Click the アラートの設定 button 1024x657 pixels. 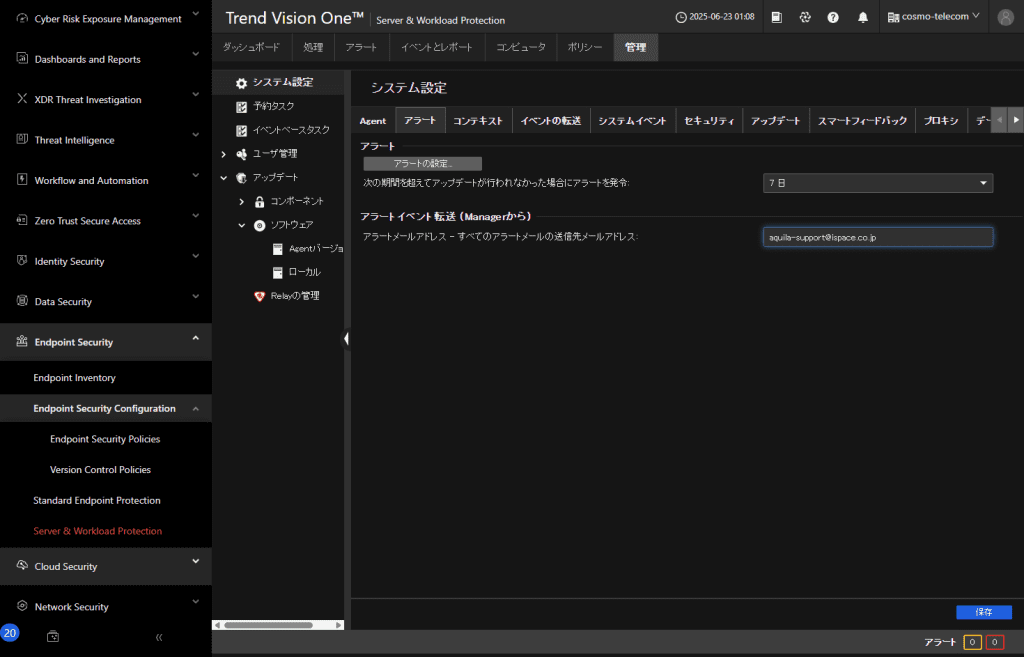point(423,163)
